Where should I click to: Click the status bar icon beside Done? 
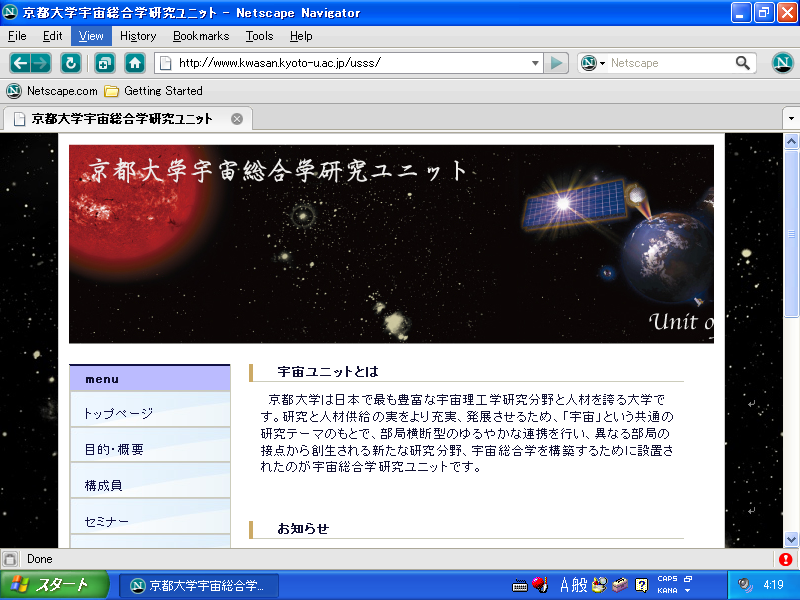[x=10, y=559]
